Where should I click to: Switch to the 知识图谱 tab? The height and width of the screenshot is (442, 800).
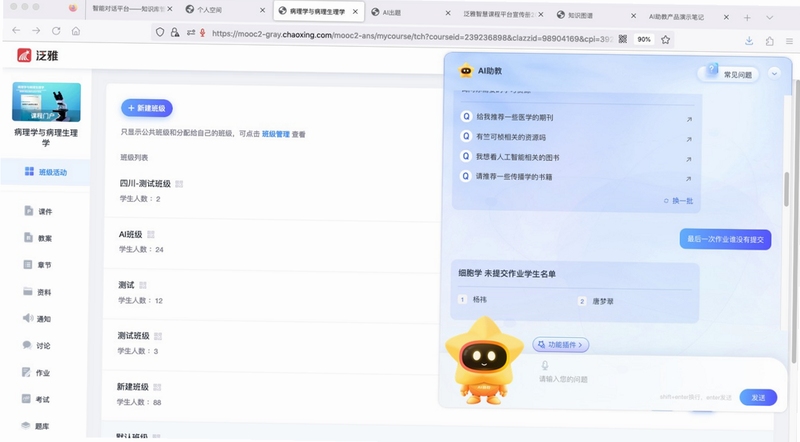coord(595,15)
